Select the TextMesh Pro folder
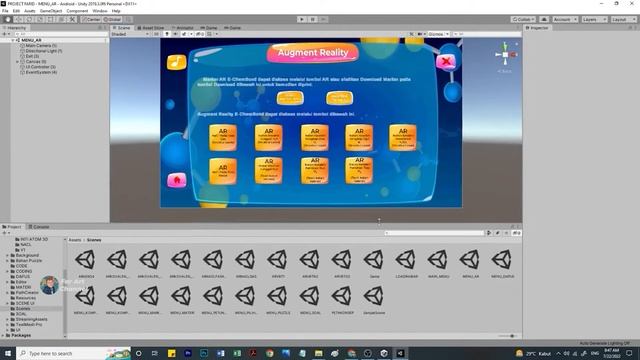This screenshot has height=360, width=640. (29, 324)
